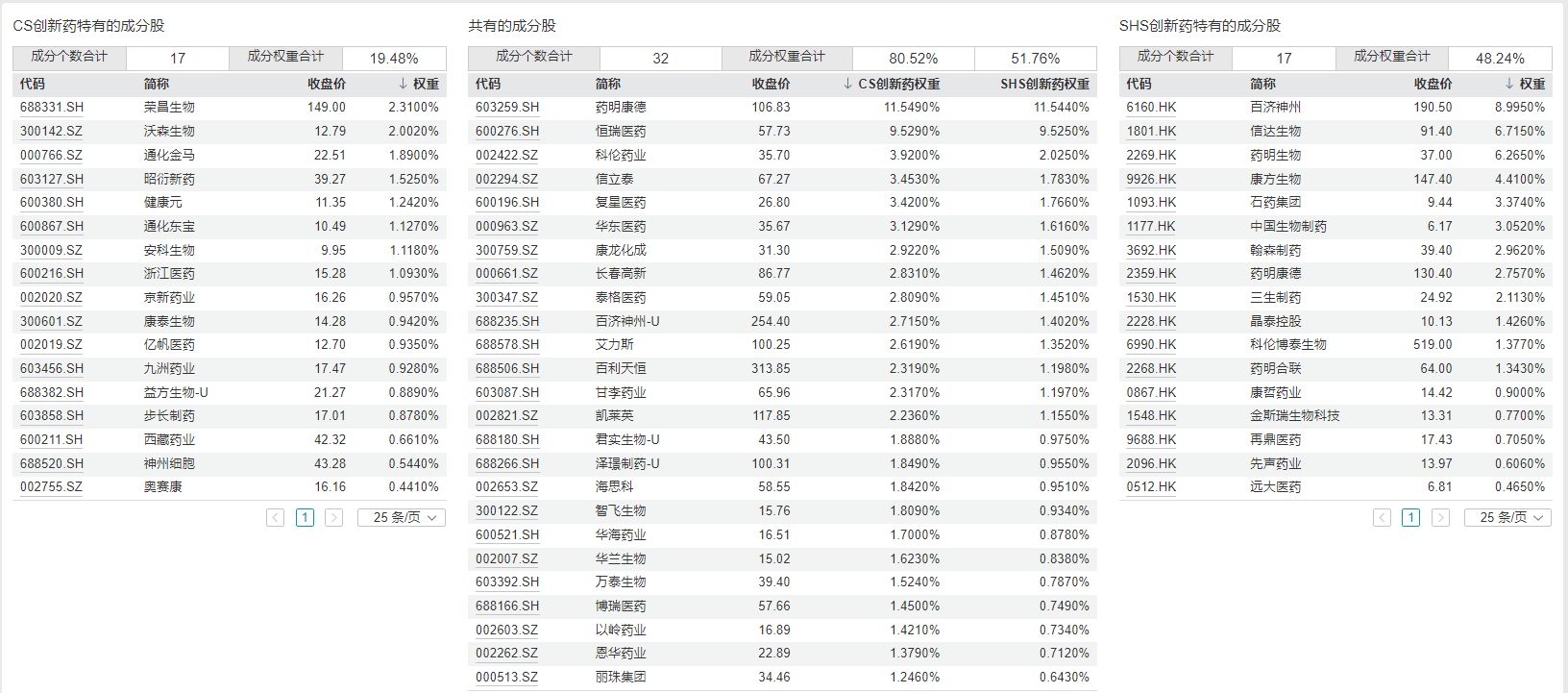
Task: Select 荣昌生物 row name
Action: pos(169,108)
